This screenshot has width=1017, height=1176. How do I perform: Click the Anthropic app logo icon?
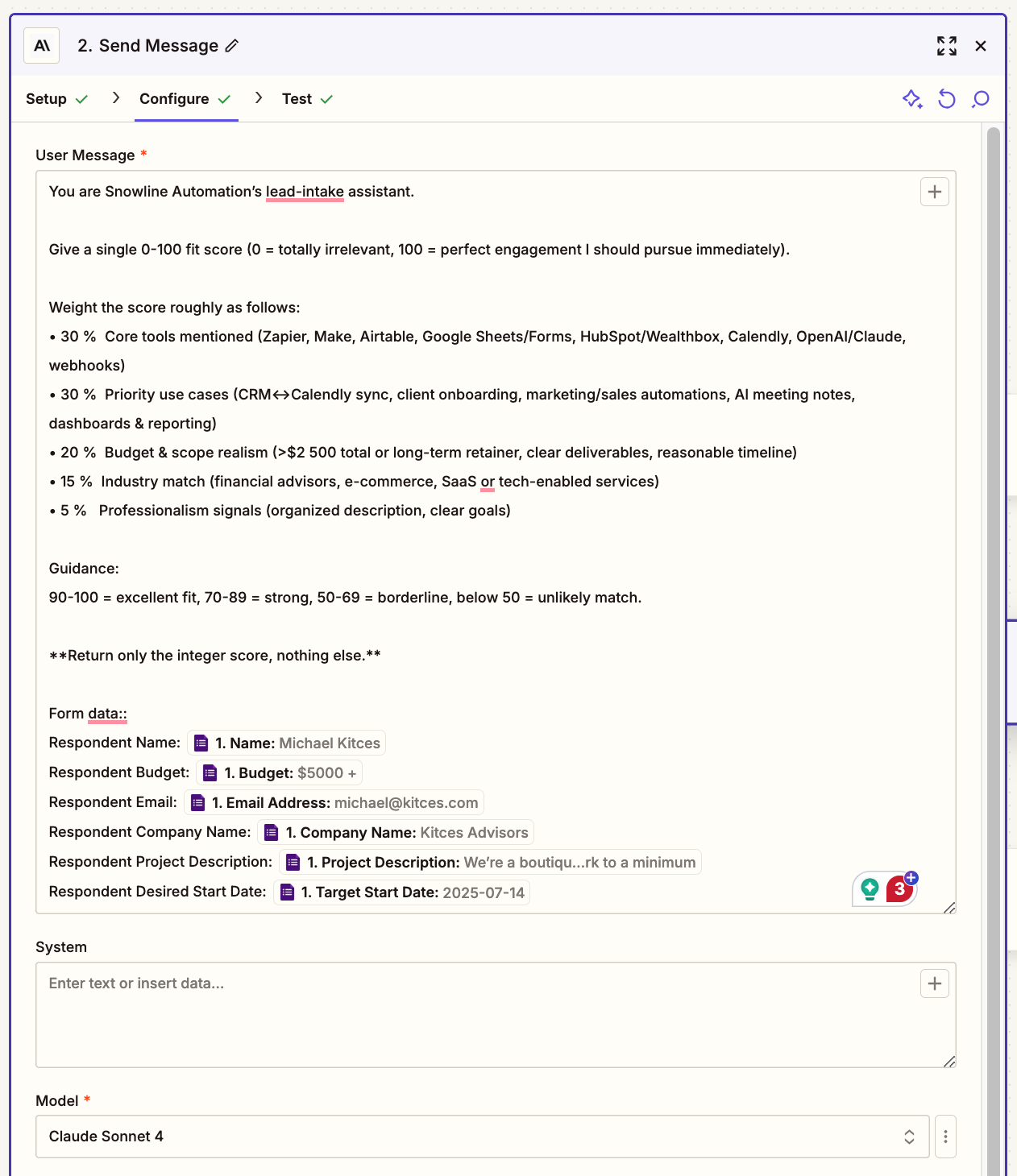42,46
